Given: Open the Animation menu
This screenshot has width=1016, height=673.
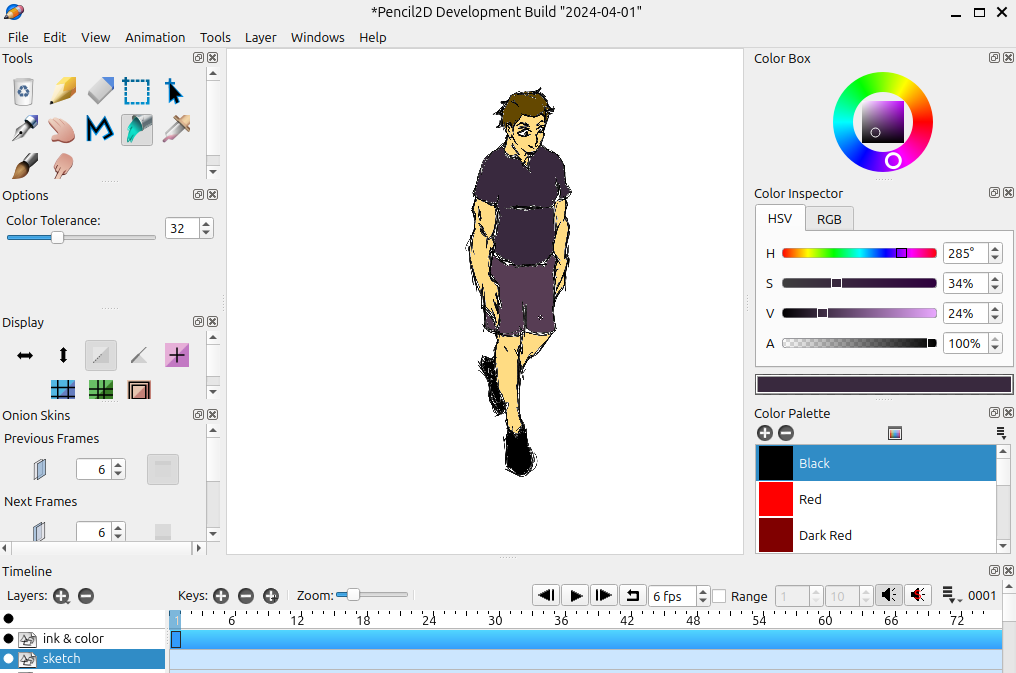Looking at the screenshot, I should point(155,38).
